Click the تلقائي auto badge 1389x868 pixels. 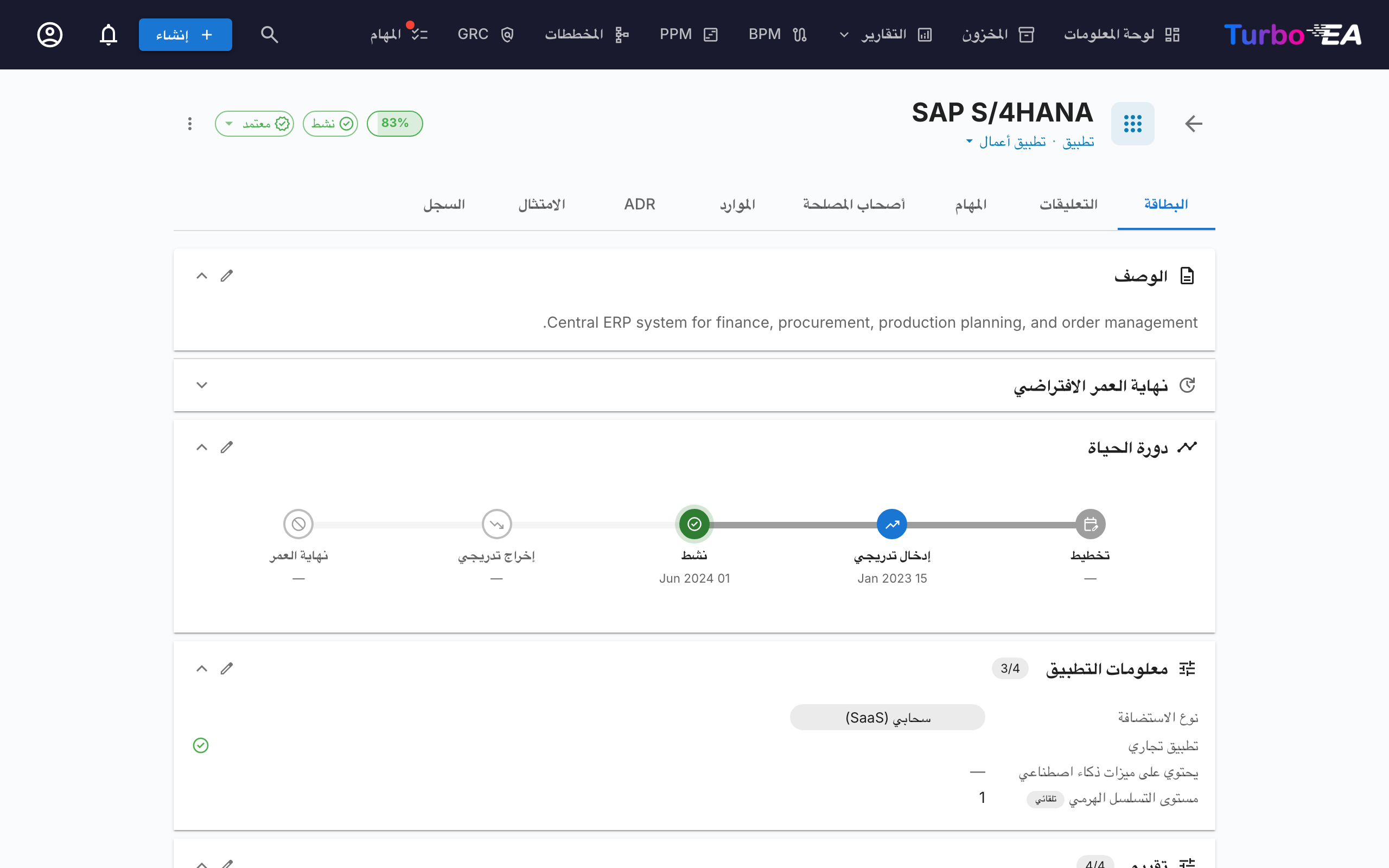click(x=1045, y=799)
